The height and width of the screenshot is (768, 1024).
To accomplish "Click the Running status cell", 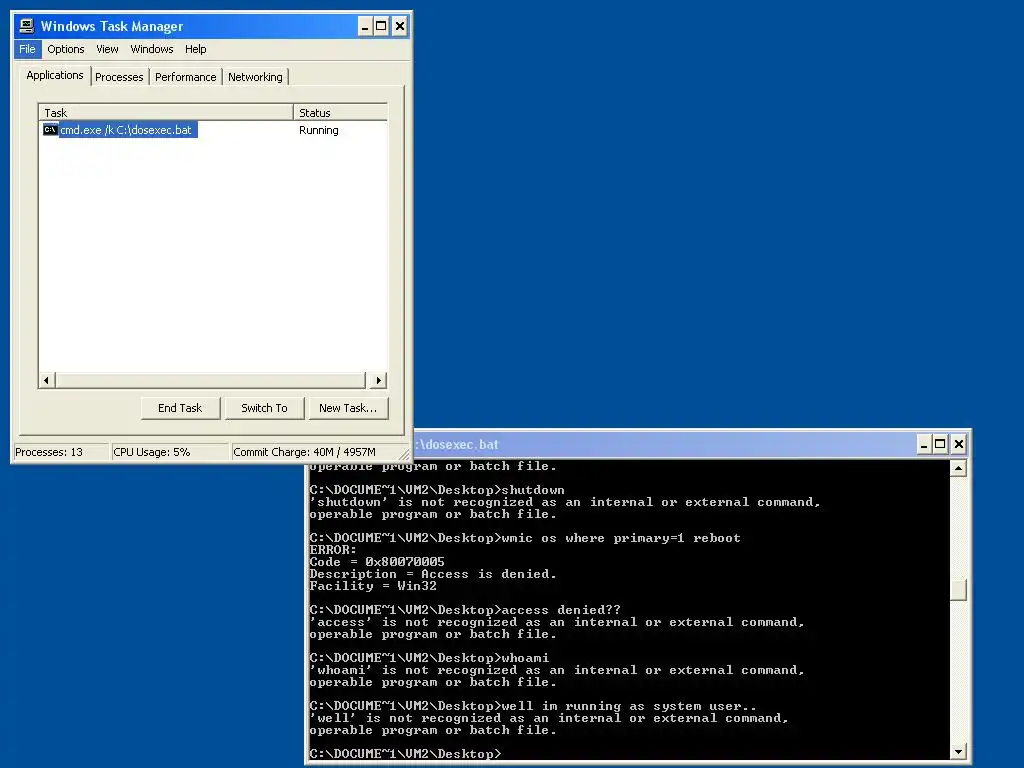I will pos(319,130).
